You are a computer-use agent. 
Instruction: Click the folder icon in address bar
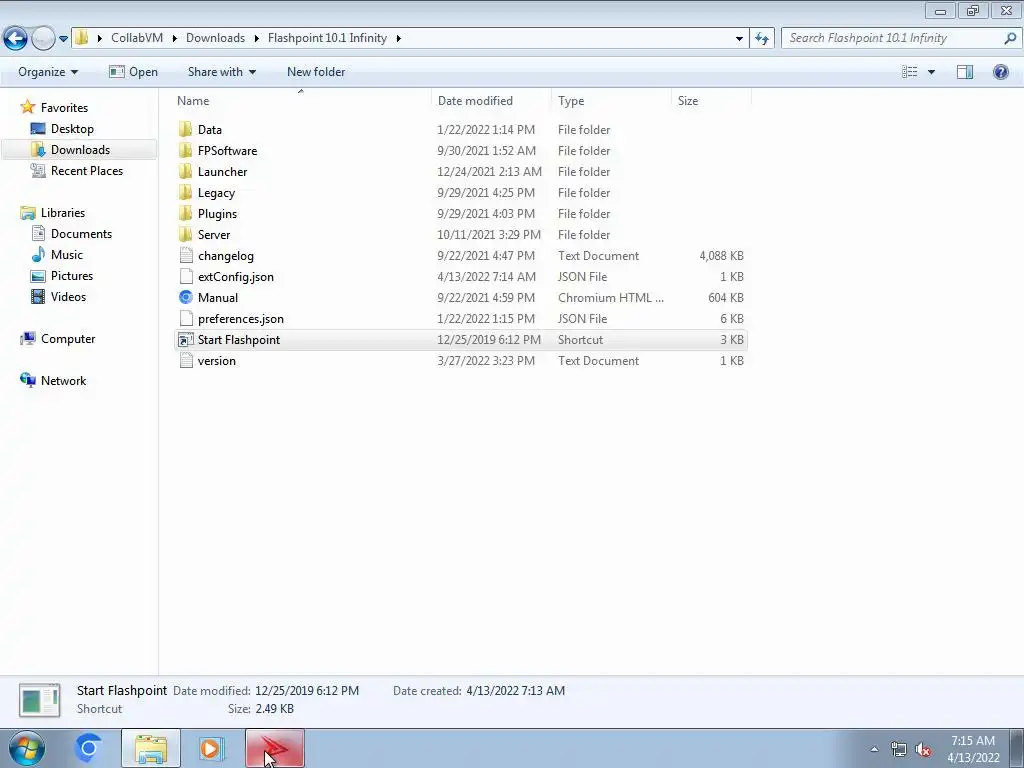pyautogui.click(x=82, y=38)
